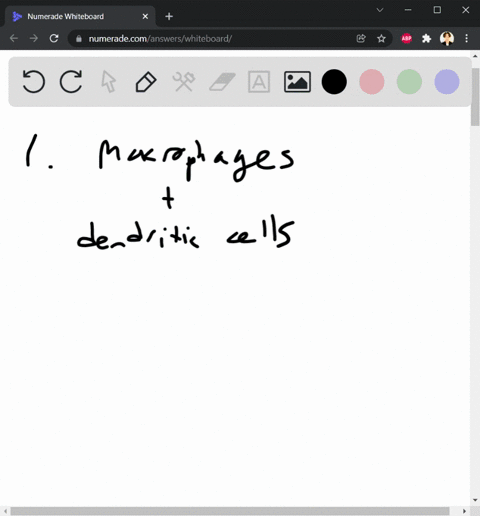Click the horizontal scrollbar right arrow
The height and width of the screenshot is (516, 480).
465,511
